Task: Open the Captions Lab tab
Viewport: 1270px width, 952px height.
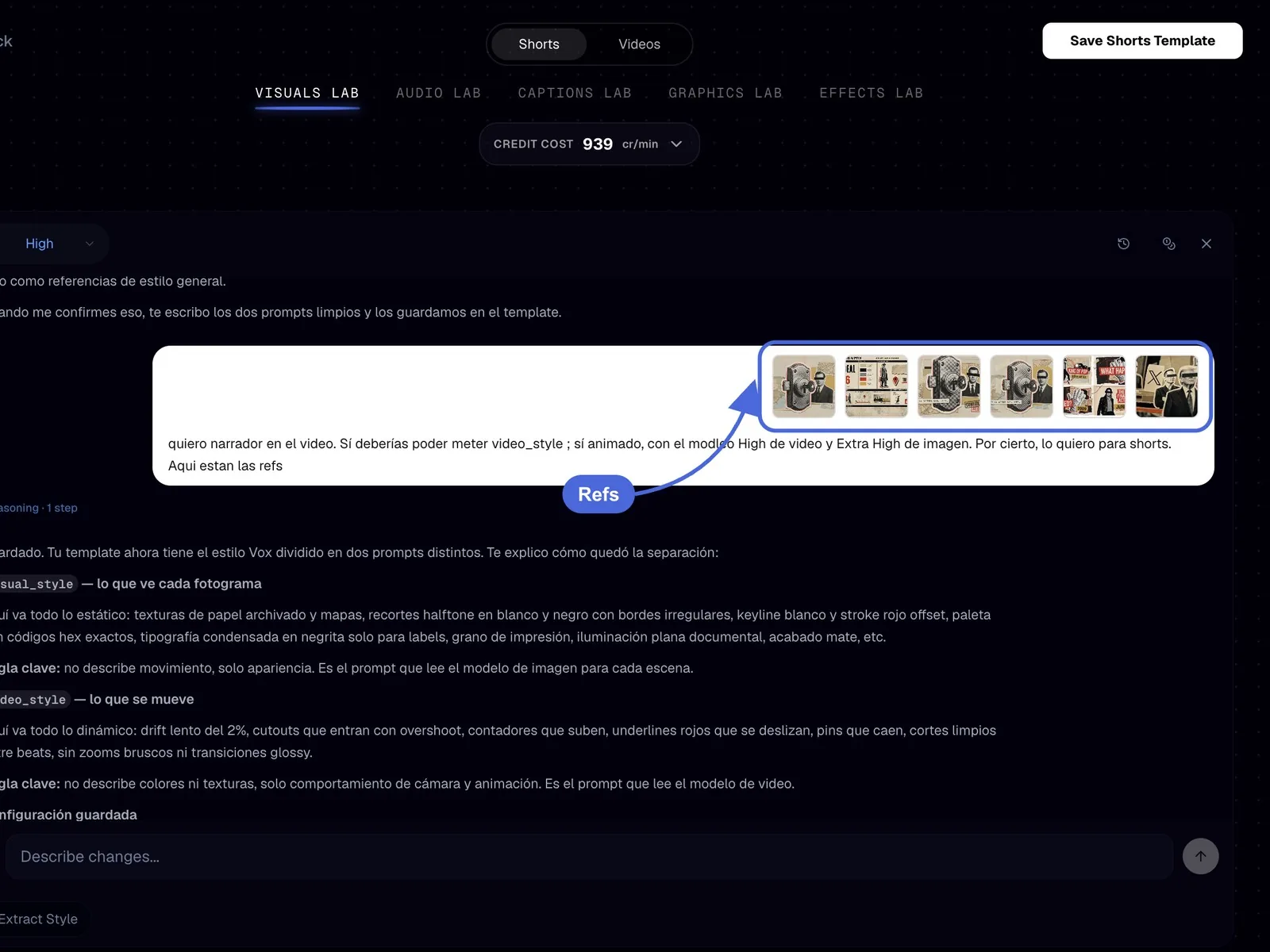Action: tap(575, 93)
